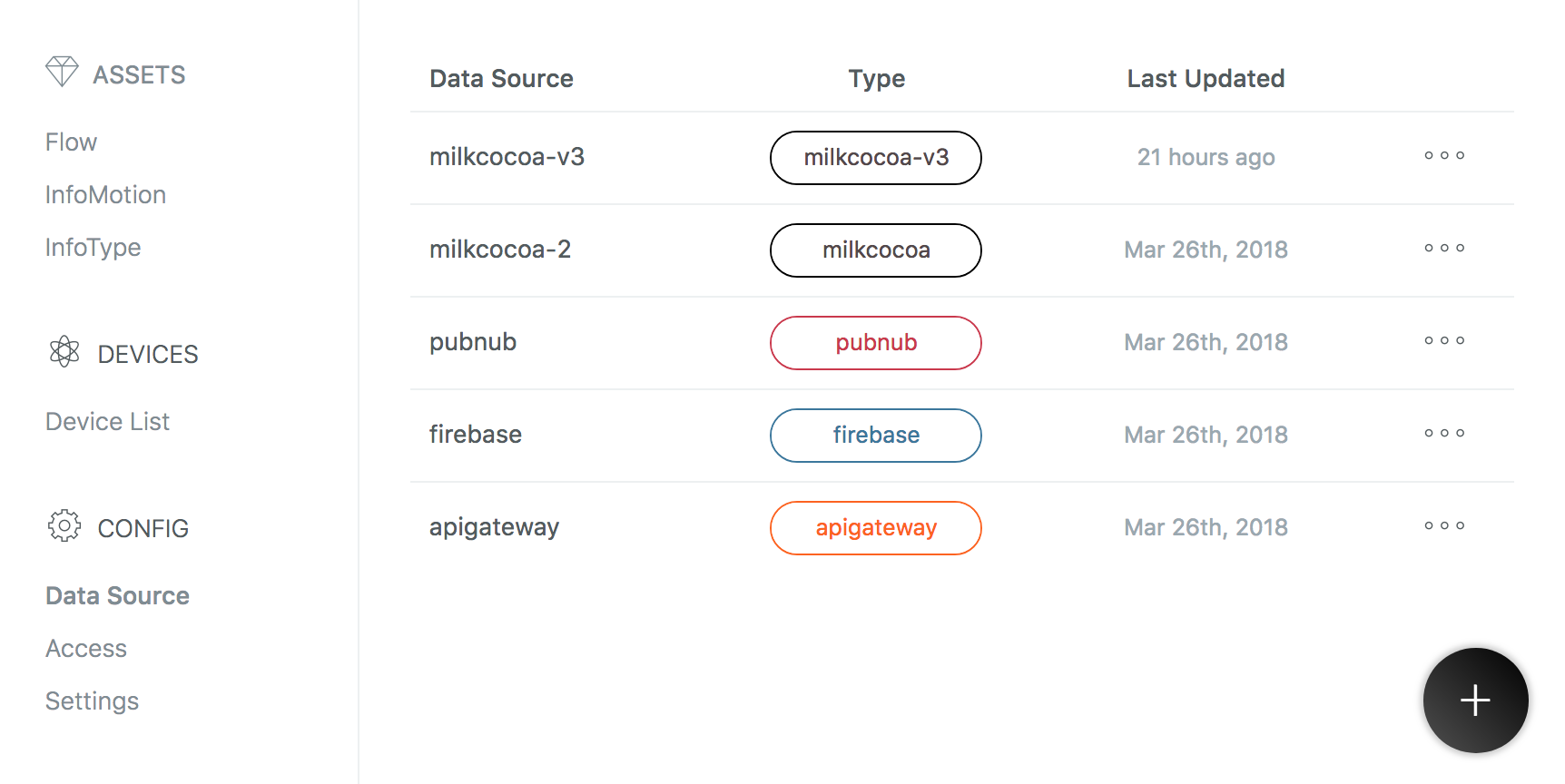Click the orange apigateway type badge
The image size is (1565, 784).
coord(875,528)
